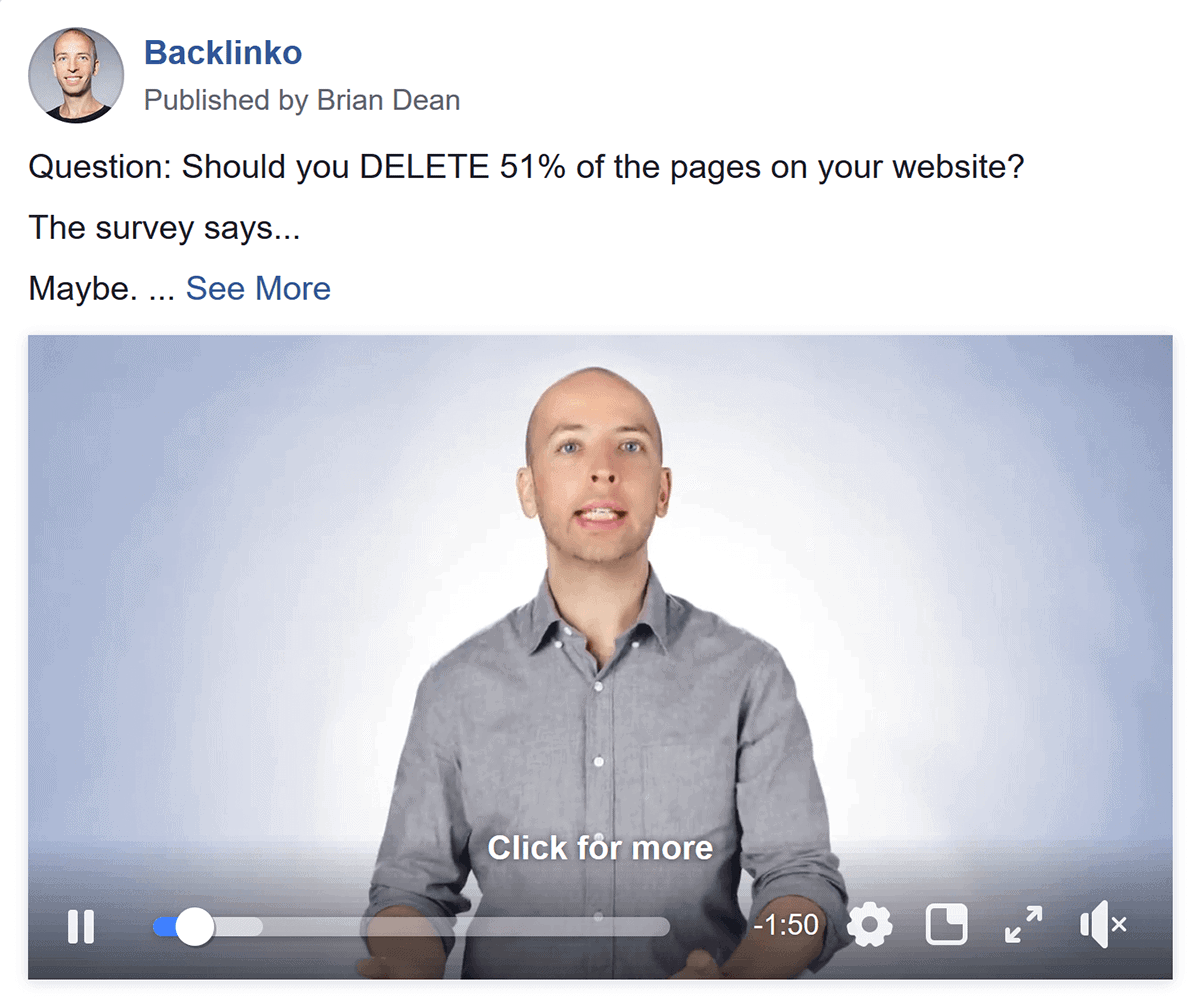Open video settings gear
The width and height of the screenshot is (1200, 1006).
pos(869,926)
